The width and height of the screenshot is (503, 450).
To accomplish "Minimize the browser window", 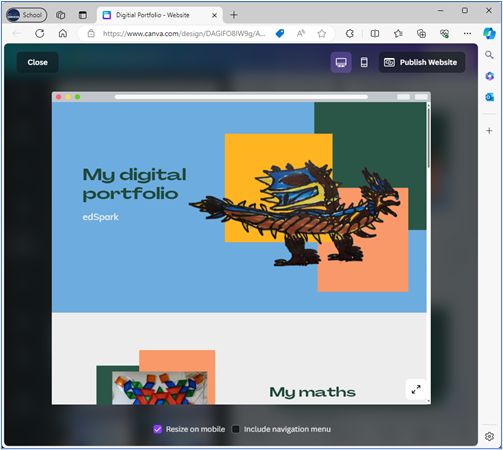I will [441, 10].
